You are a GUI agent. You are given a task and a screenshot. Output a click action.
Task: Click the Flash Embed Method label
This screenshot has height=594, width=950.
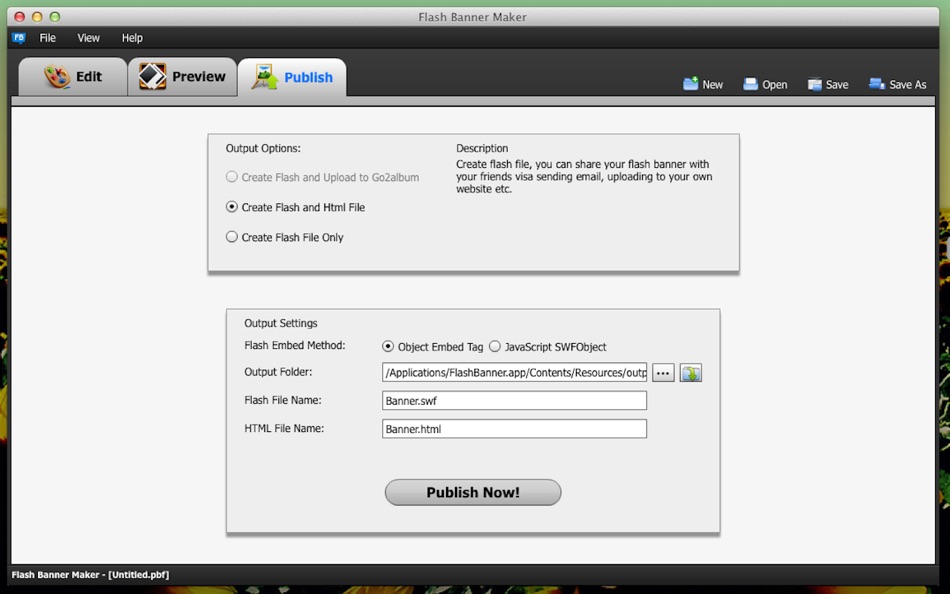[x=294, y=345]
